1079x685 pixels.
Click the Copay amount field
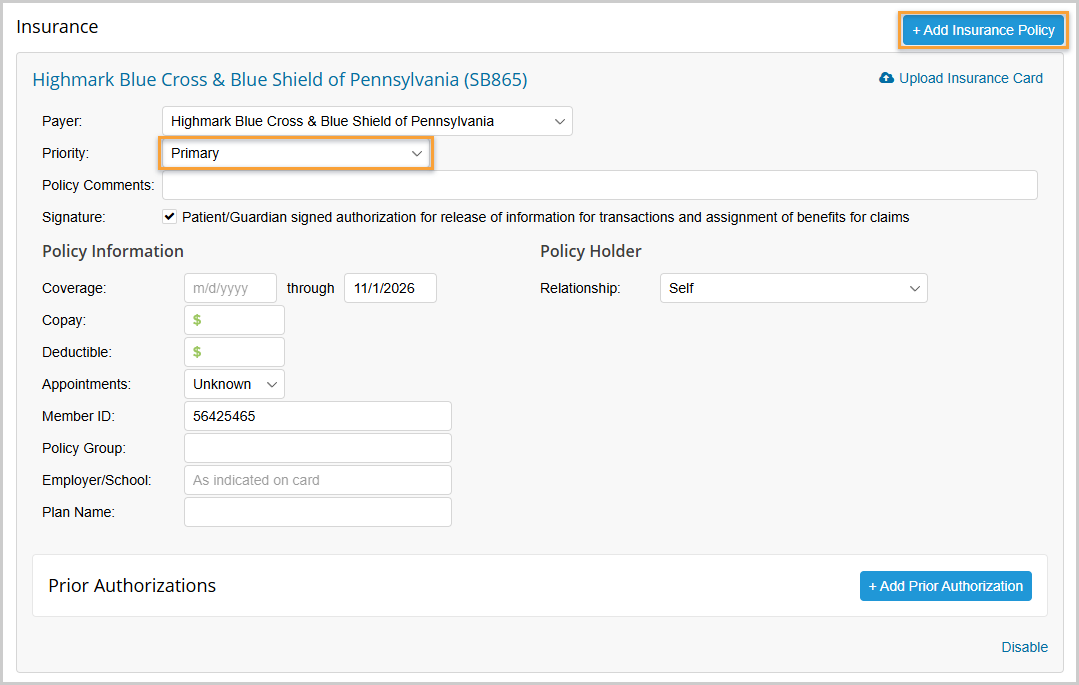234,320
